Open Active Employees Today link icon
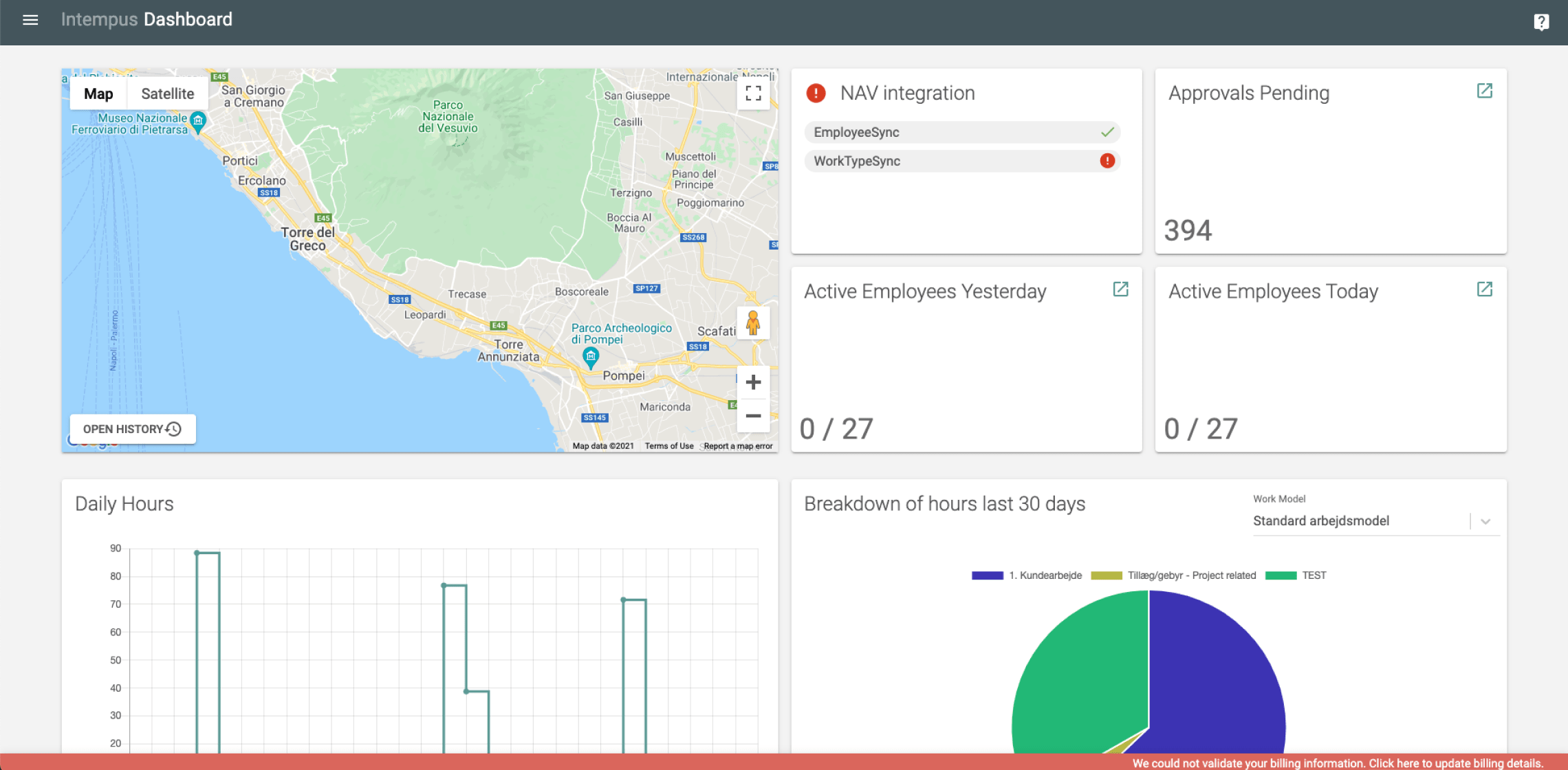1568x770 pixels. pos(1484,289)
